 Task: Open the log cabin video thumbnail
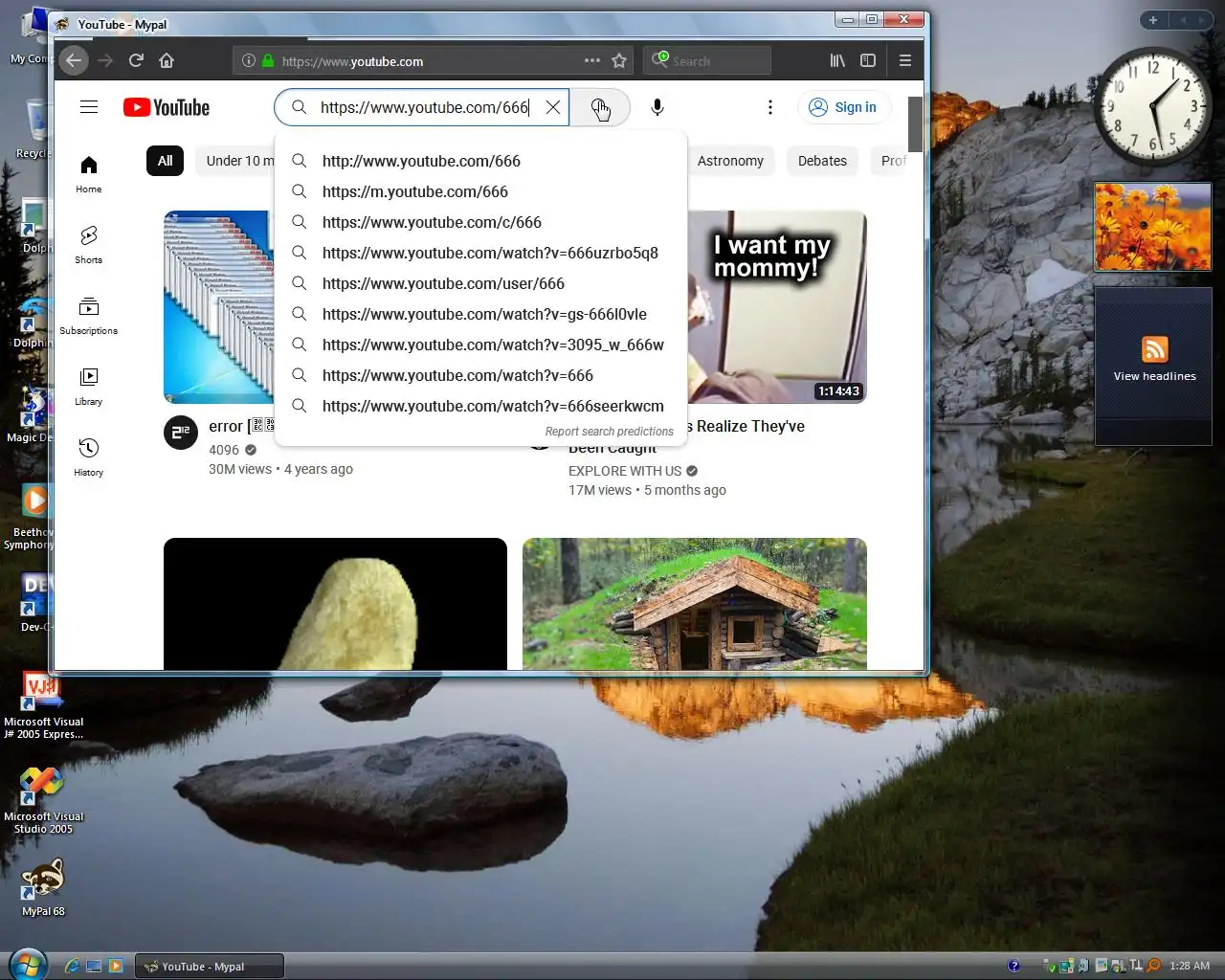695,604
